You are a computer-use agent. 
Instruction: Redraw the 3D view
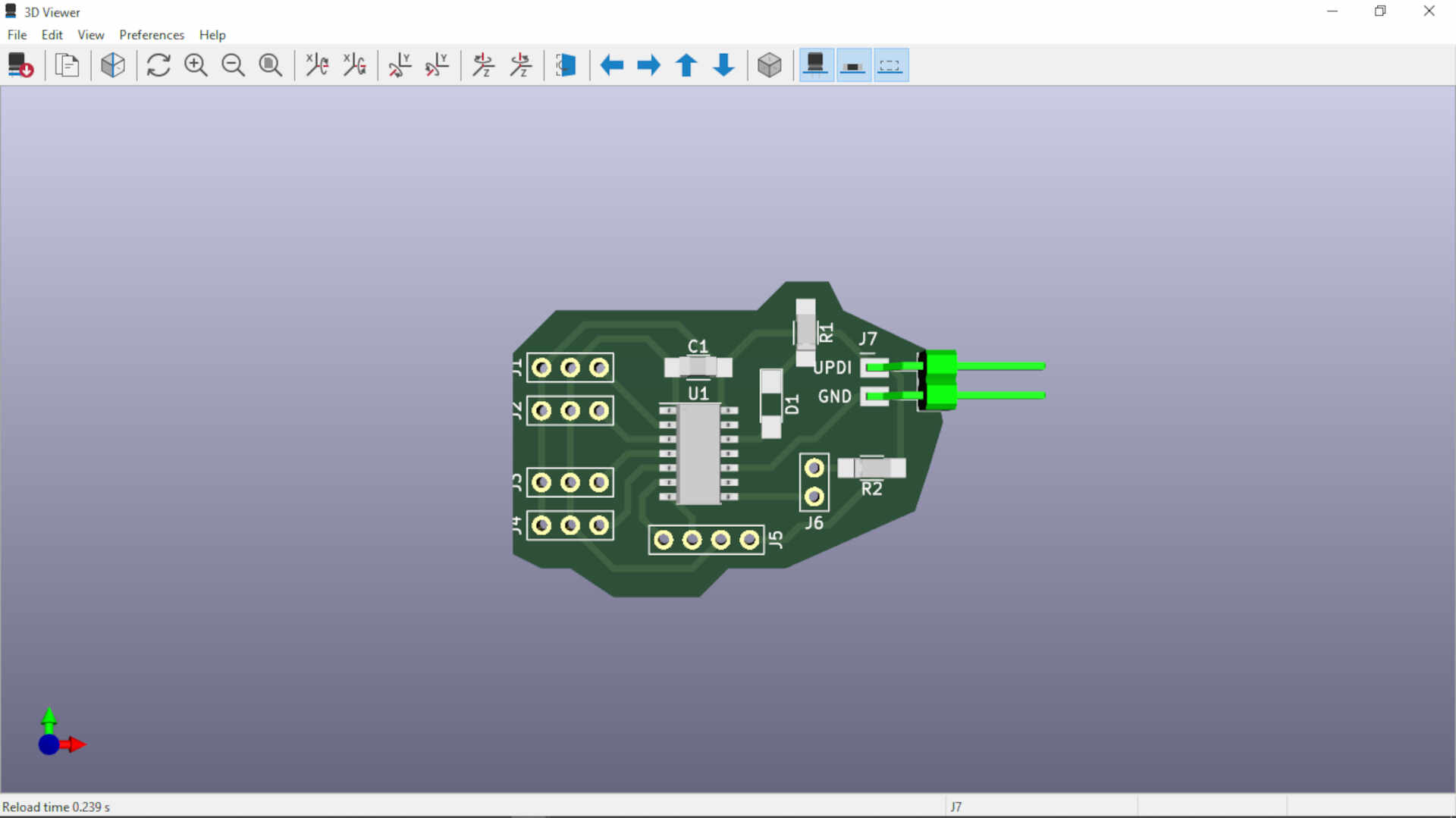158,65
